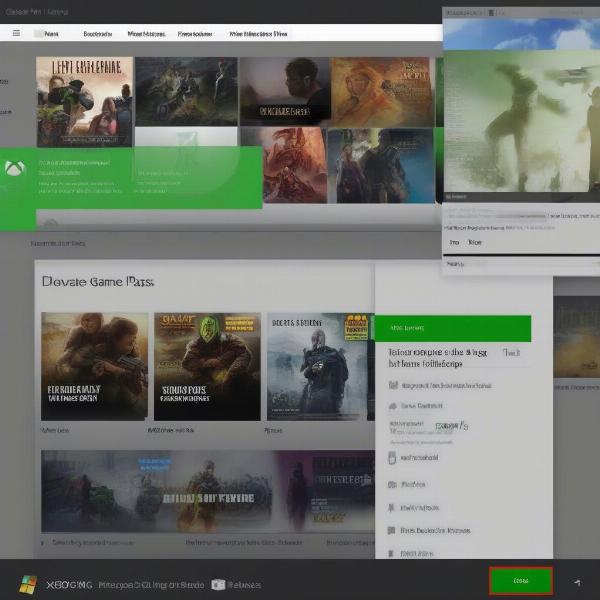This screenshot has height=600, width=600.
Task: Select the cloud icon row in the side panel
Action: click(416, 406)
